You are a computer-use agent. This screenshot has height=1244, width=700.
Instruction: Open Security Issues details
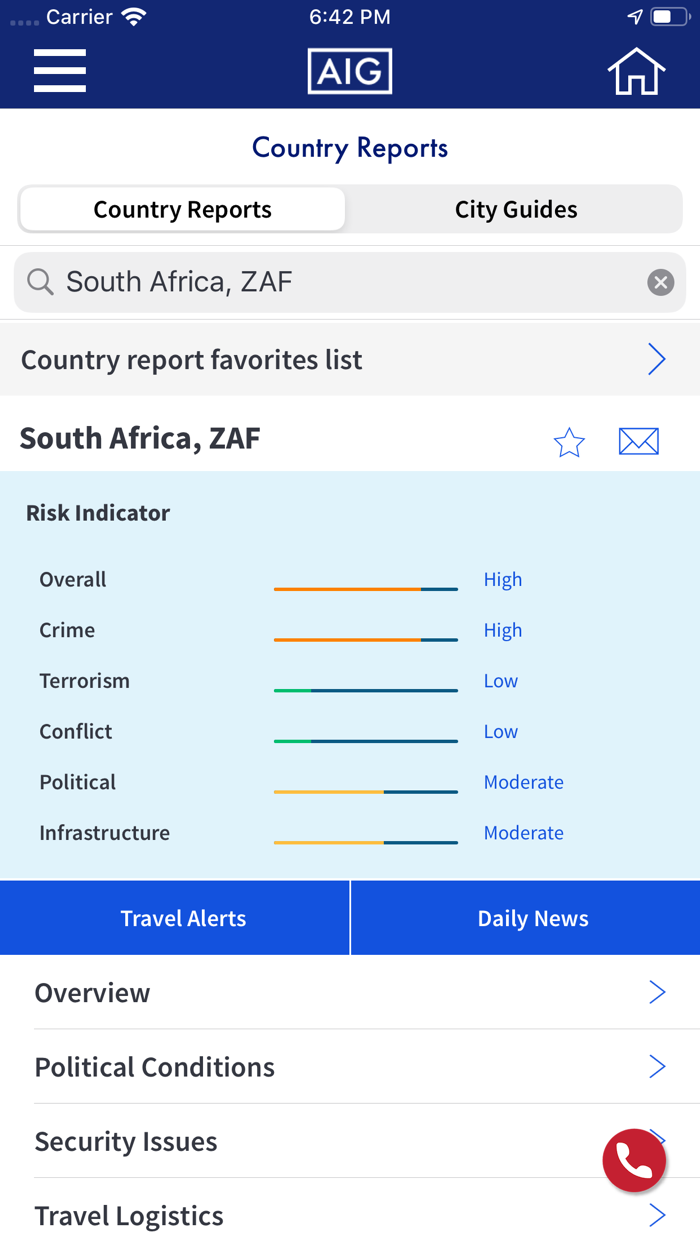(350, 1141)
